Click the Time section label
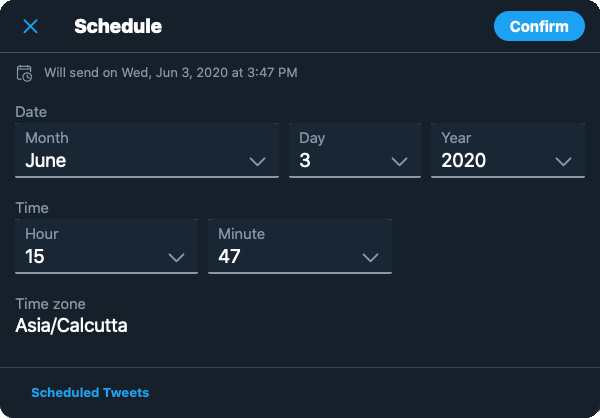This screenshot has width=600, height=418. coord(32,208)
